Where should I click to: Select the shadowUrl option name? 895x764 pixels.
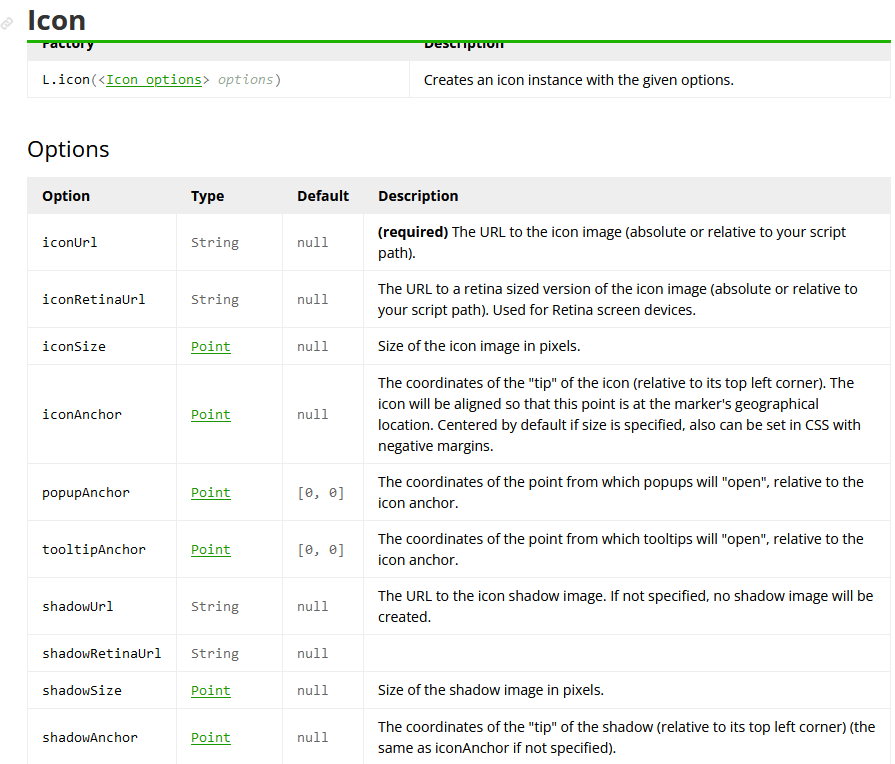point(78,607)
